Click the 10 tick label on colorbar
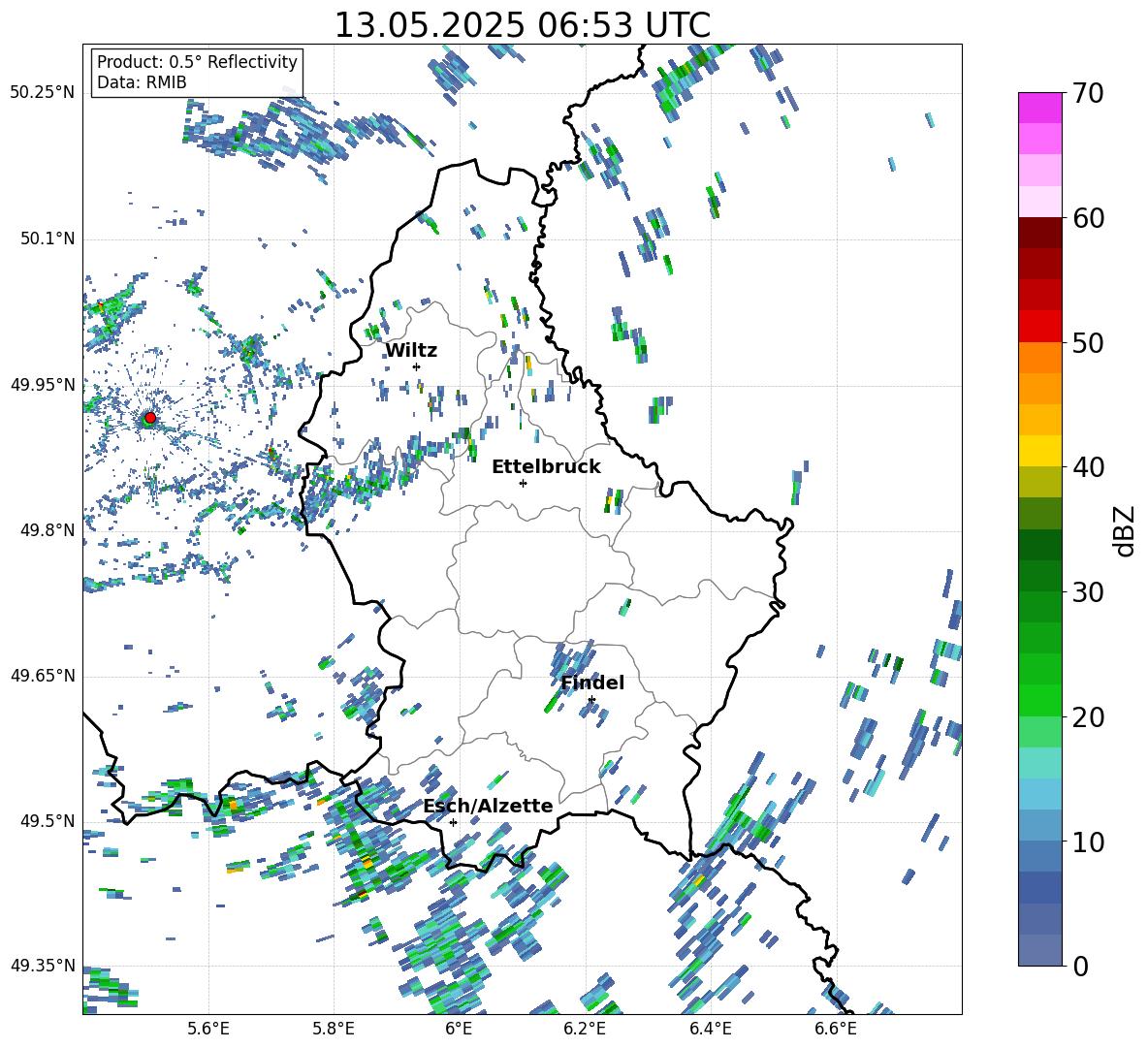Viewport: 1148px width, 1048px height. coord(1088,842)
